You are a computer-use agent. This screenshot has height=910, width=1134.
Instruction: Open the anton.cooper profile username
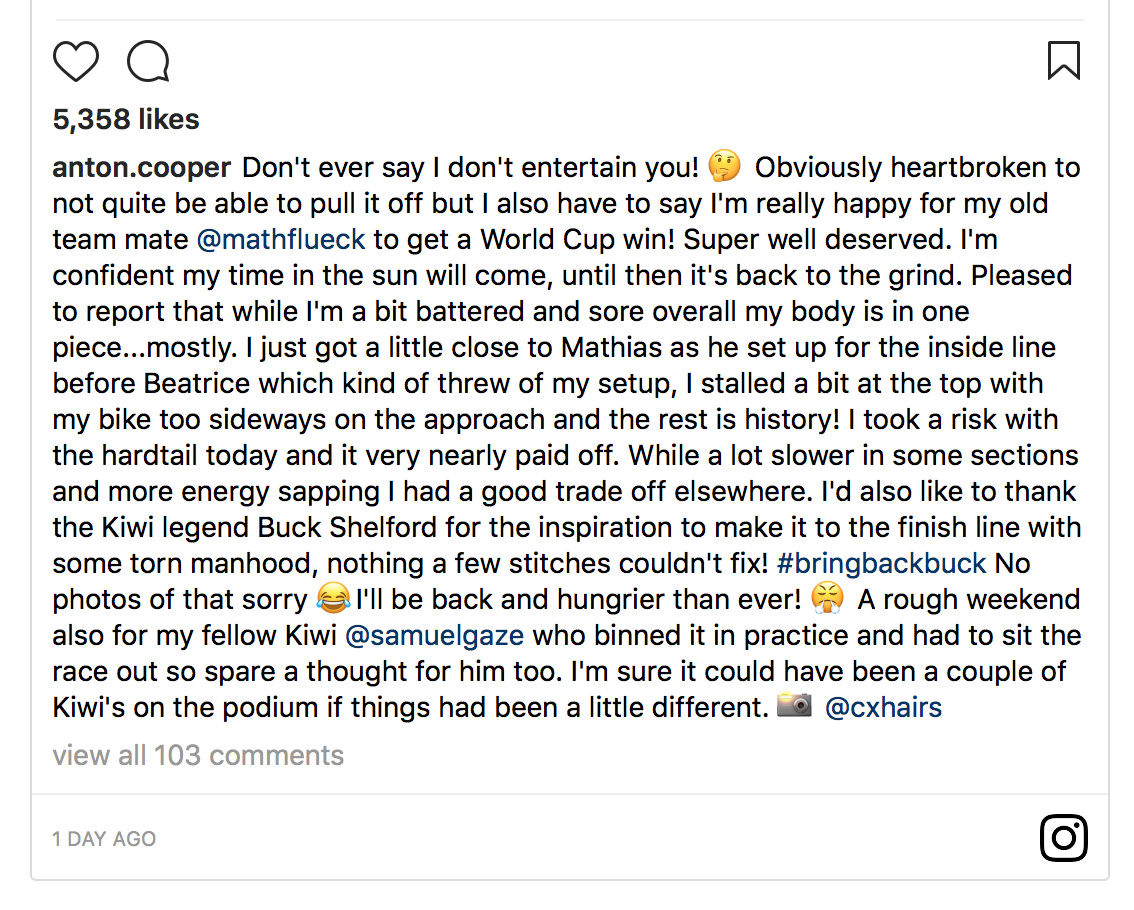(142, 167)
